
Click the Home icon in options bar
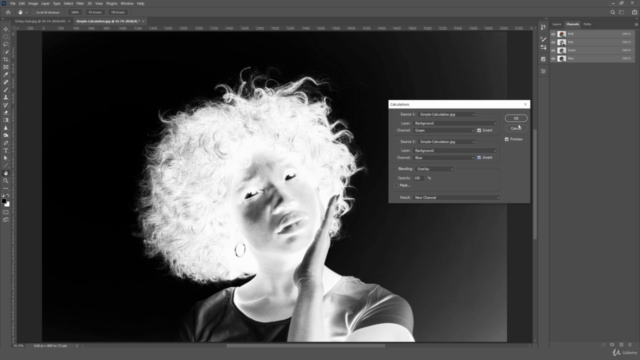coord(8,12)
